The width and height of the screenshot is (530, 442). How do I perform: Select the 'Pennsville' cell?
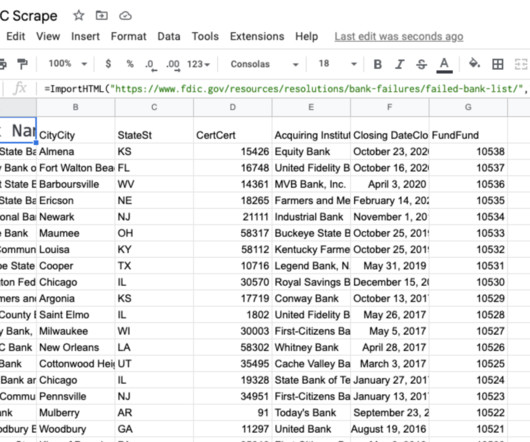(x=76, y=396)
